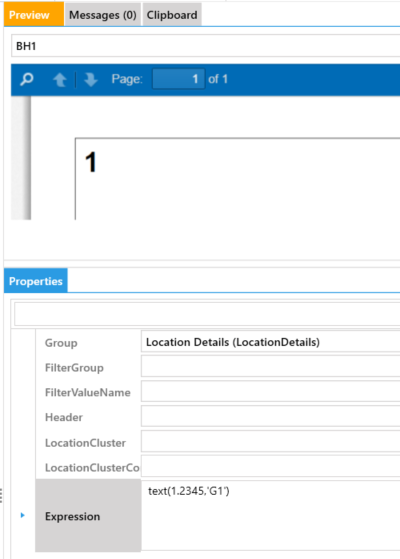The width and height of the screenshot is (400, 559).
Task: Click the LocationCluster value field
Action: [x=271, y=441]
